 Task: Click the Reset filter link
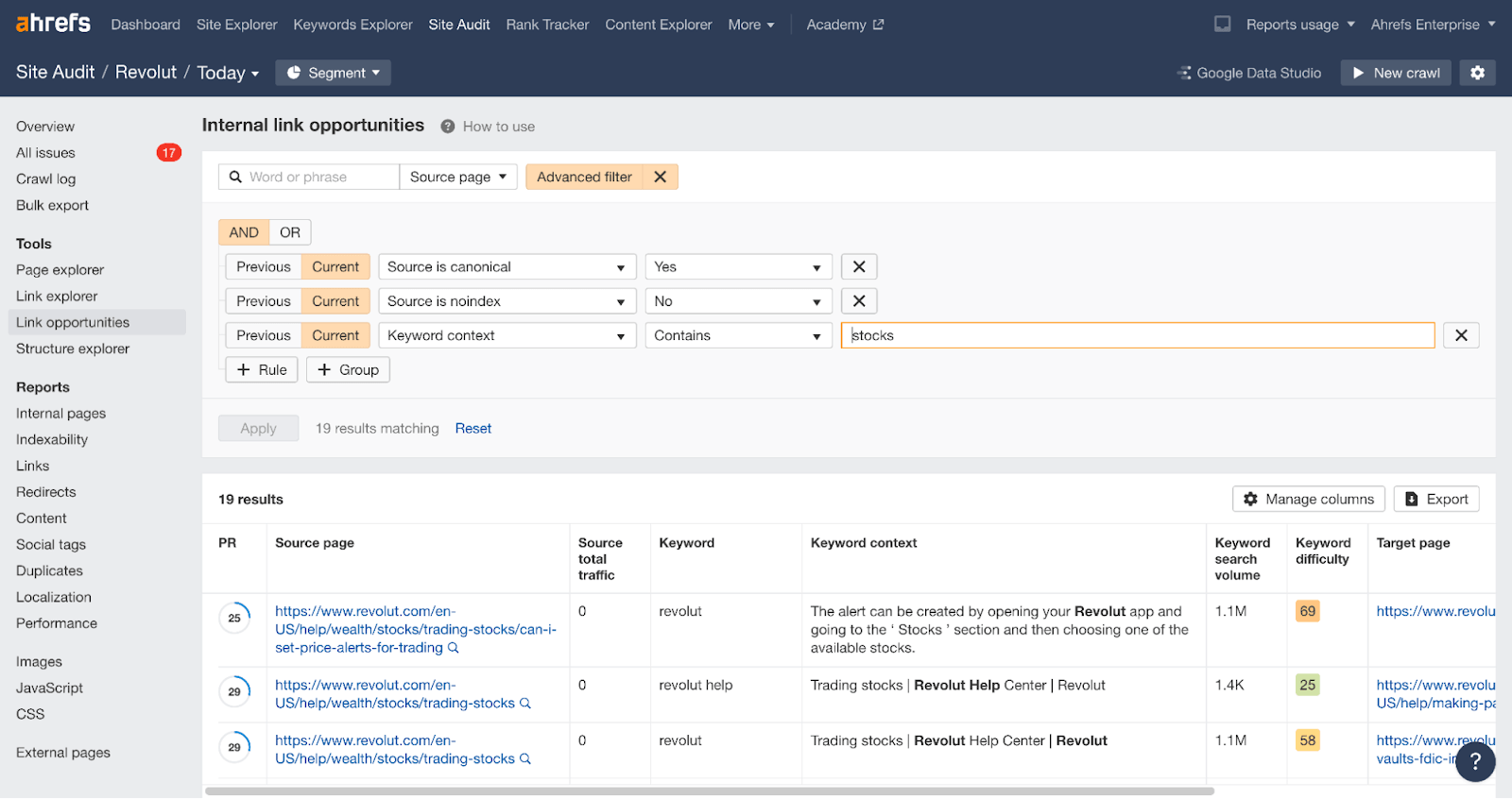click(x=472, y=429)
